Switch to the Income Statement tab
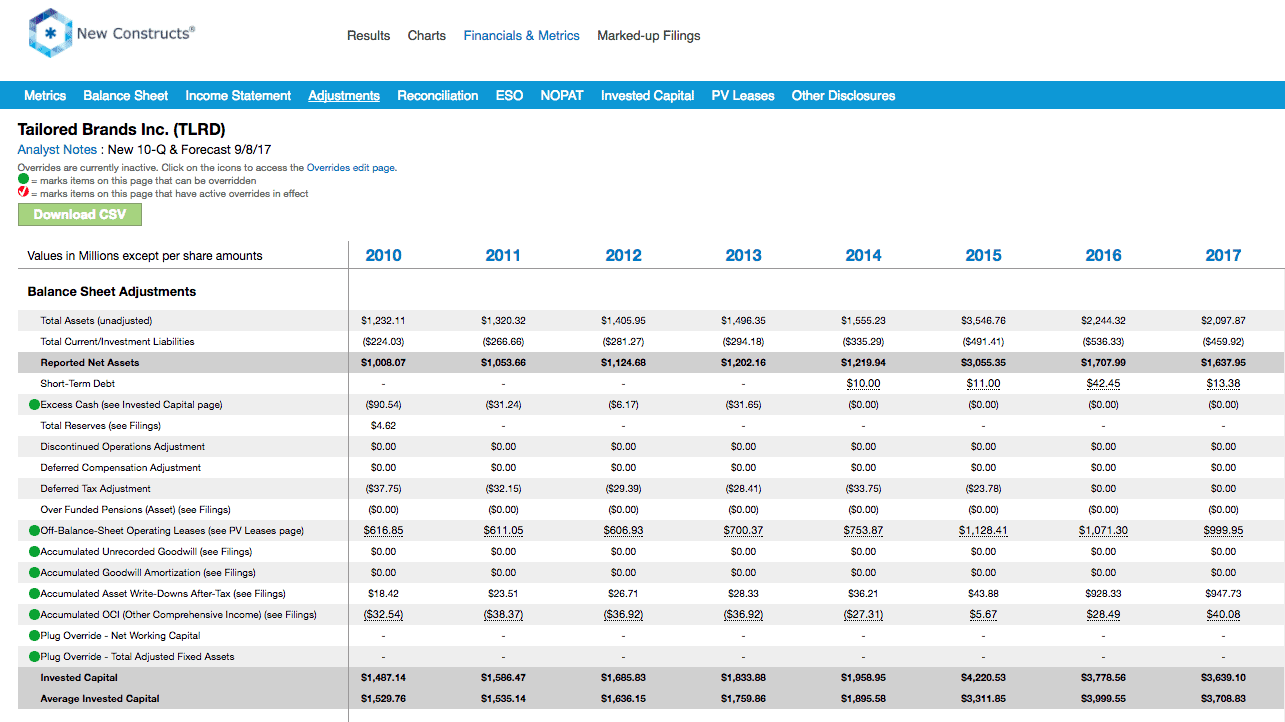Image resolution: width=1285 pixels, height=722 pixels. (238, 96)
